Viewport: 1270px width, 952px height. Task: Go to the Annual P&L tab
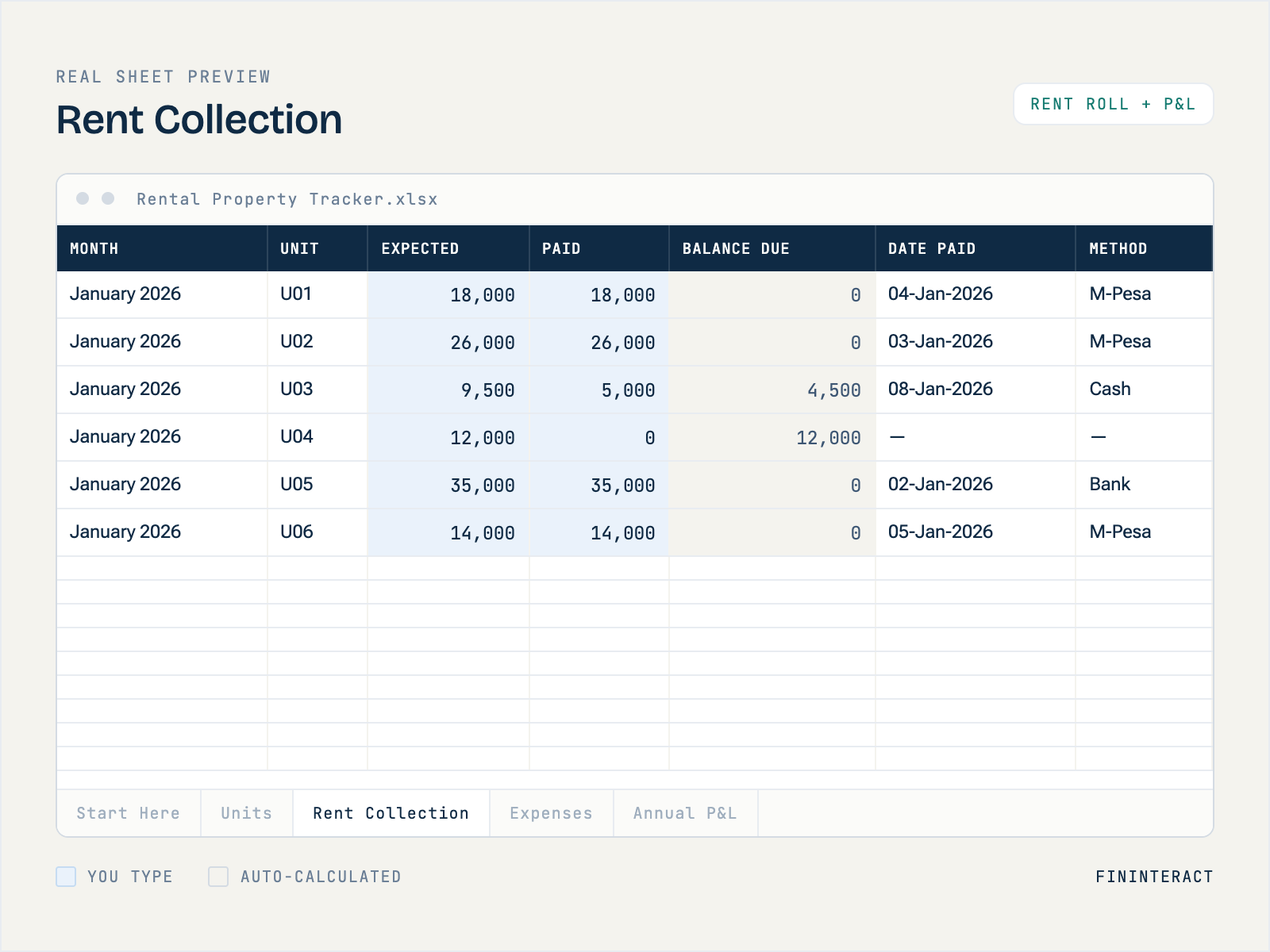686,813
